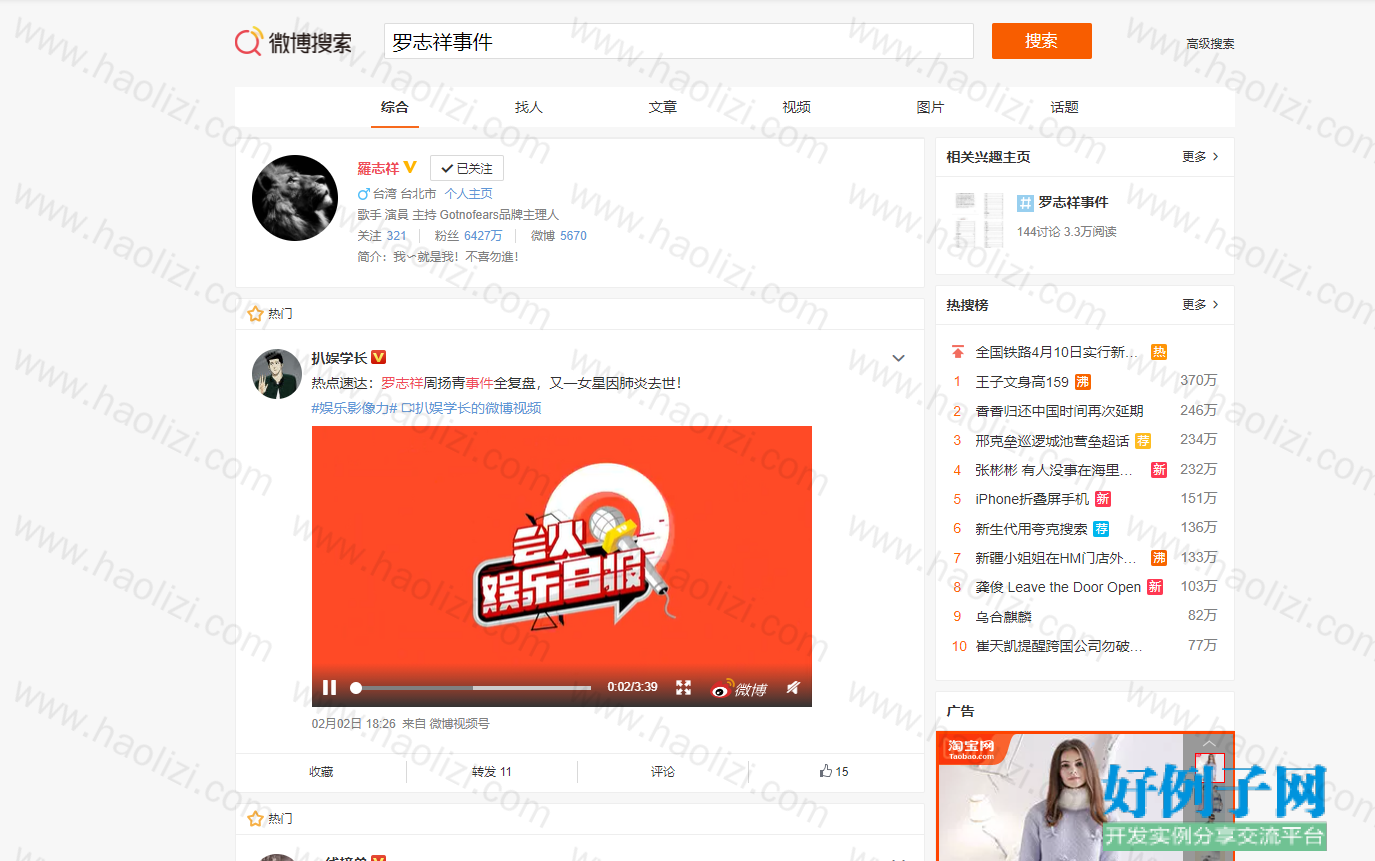
Task: Pause the playing video
Action: (329, 688)
